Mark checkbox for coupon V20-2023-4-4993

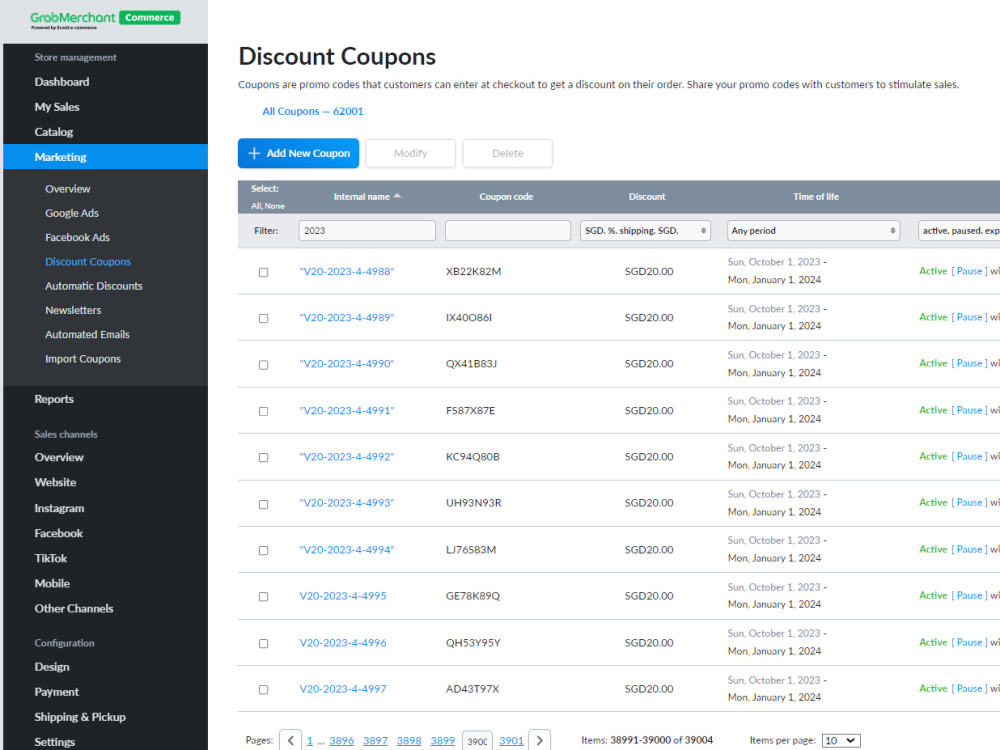[x=263, y=504]
